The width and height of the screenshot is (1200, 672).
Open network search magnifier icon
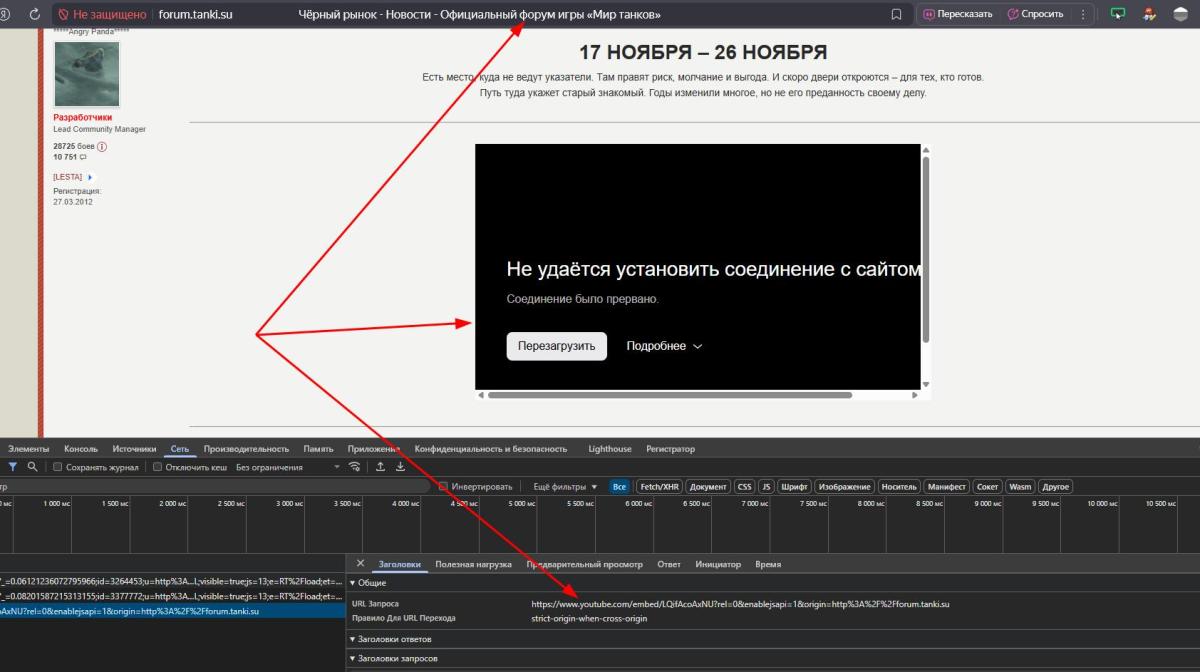[33, 467]
